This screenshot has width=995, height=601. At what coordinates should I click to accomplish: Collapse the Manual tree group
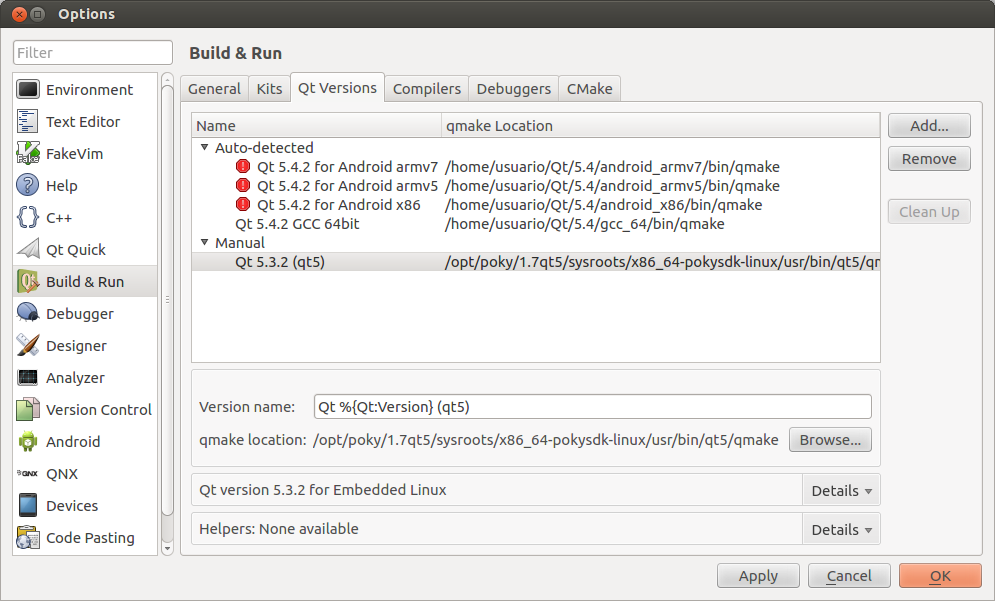pyautogui.click(x=204, y=243)
